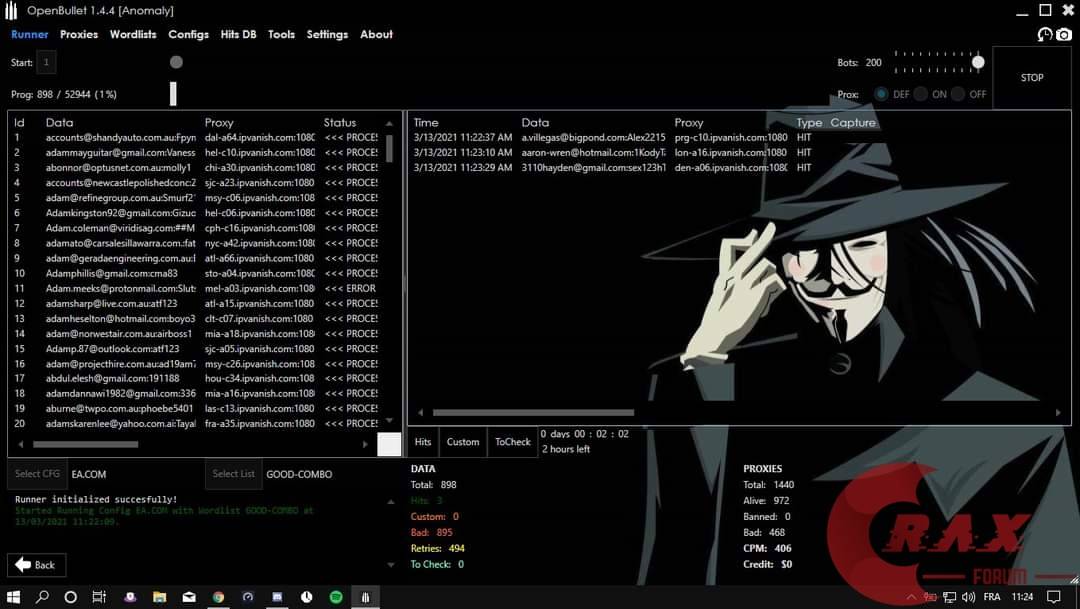Click the log panel scroll-up arrow
Viewport: 1080px width, 609px height.
[x=391, y=502]
